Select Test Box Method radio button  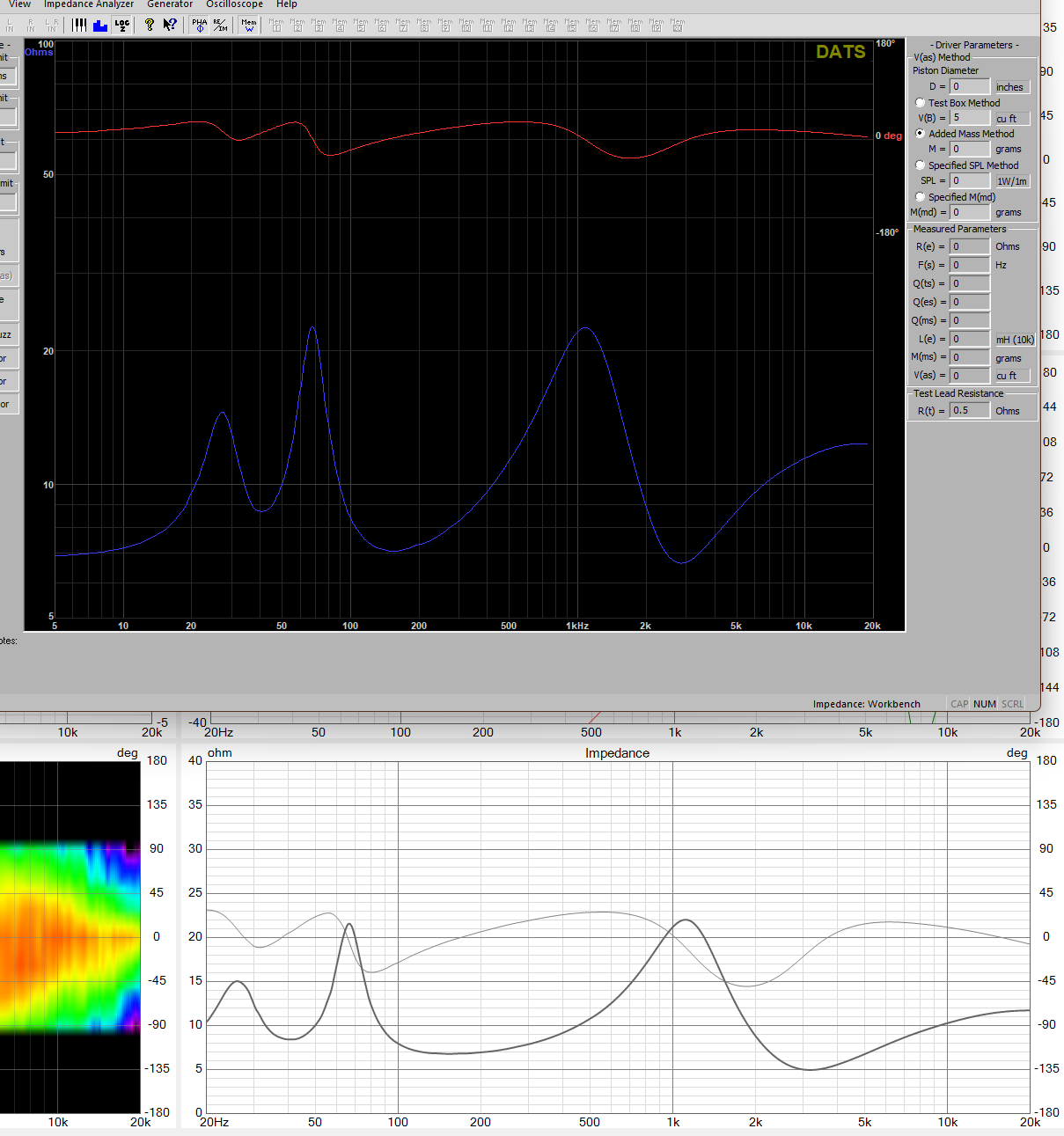pyautogui.click(x=921, y=103)
